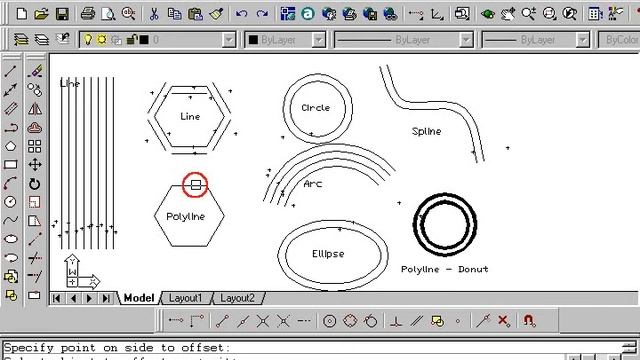Click the Quadrant object snap icon
This screenshot has height=360, width=640.
(x=350, y=321)
